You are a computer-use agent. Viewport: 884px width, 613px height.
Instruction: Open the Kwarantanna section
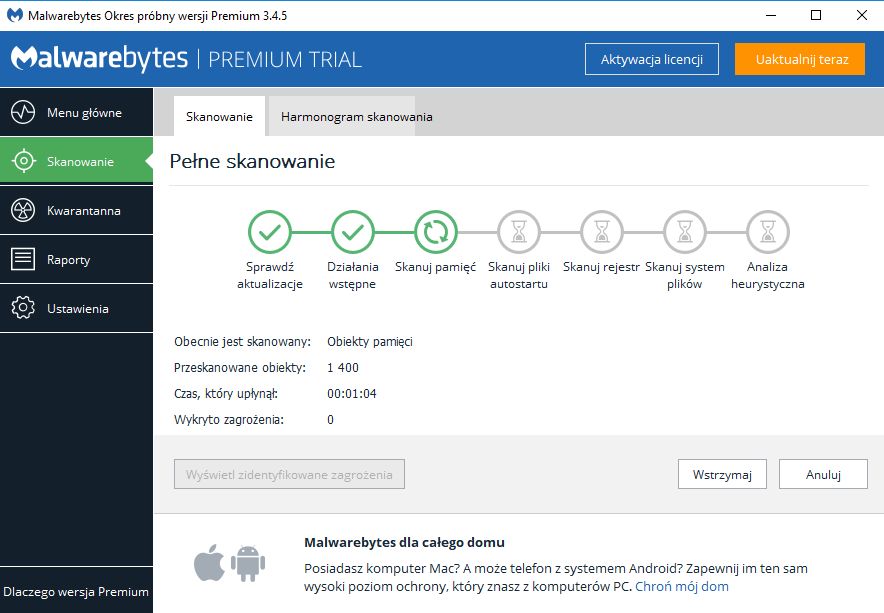(x=76, y=210)
